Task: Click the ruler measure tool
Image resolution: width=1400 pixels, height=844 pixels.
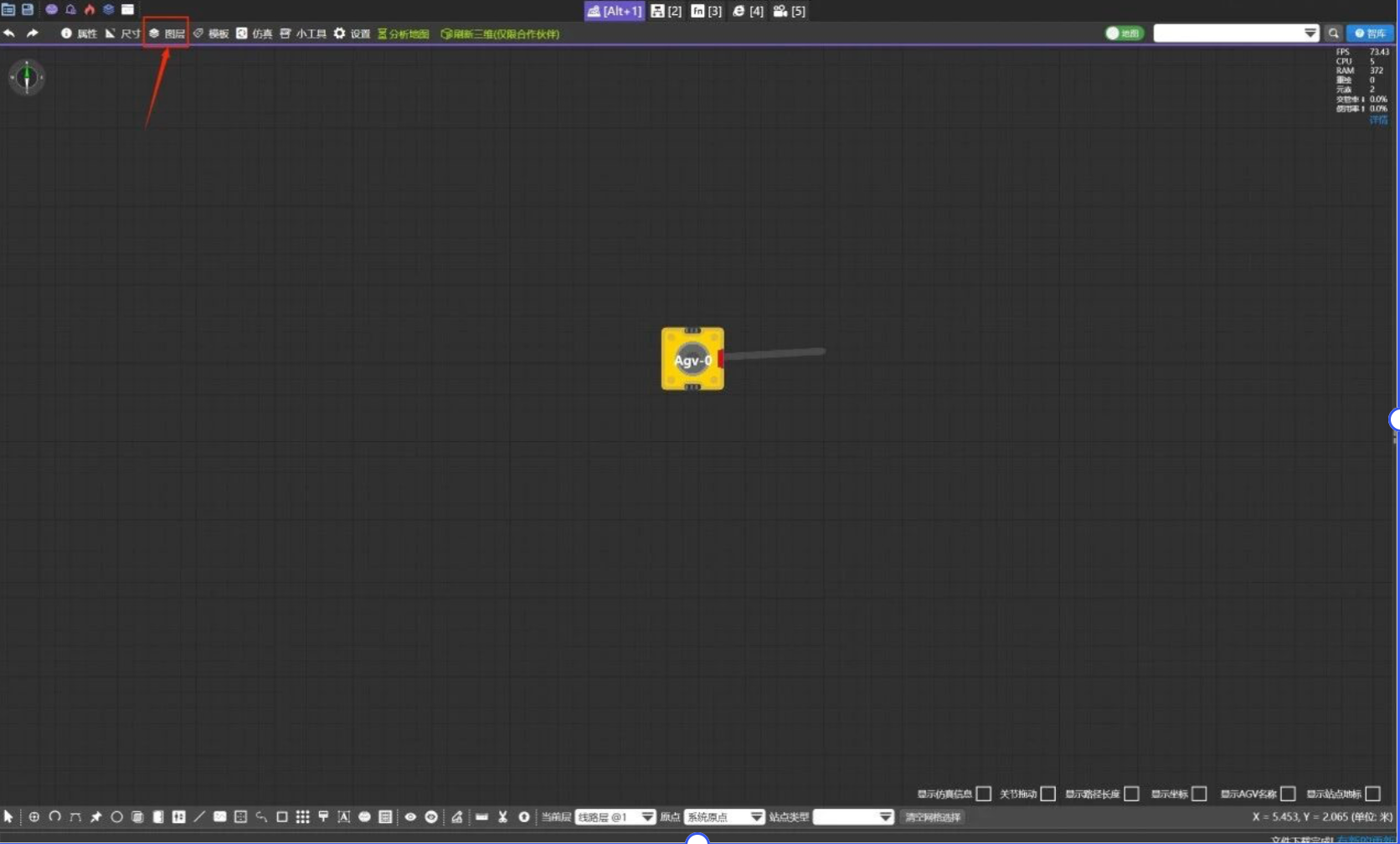Action: tap(481, 816)
